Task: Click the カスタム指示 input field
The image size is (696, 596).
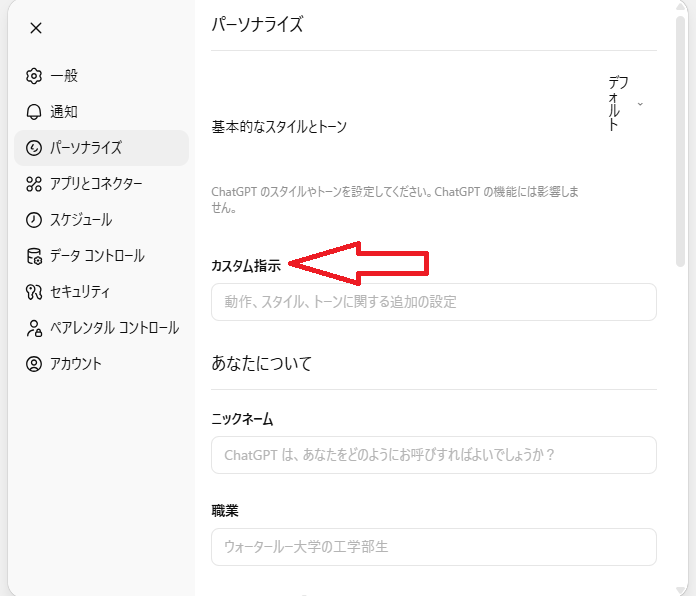Action: pyautogui.click(x=434, y=302)
